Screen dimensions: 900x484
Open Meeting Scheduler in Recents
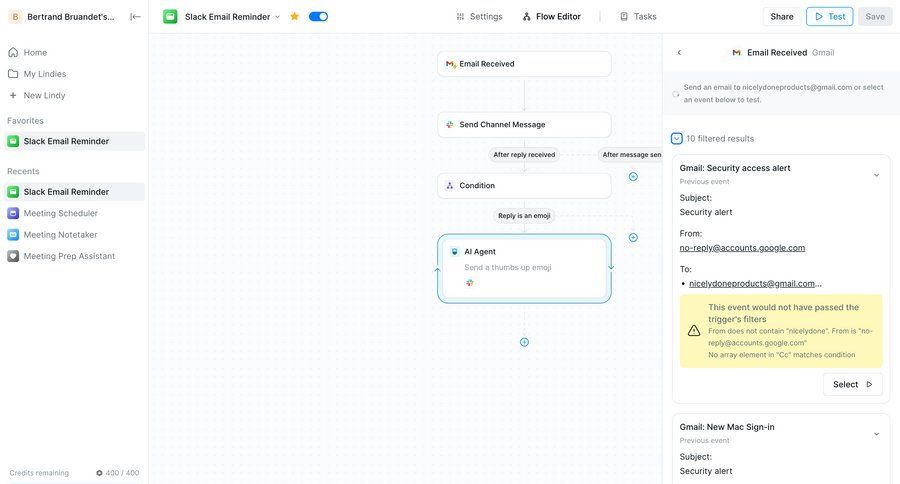point(75,213)
